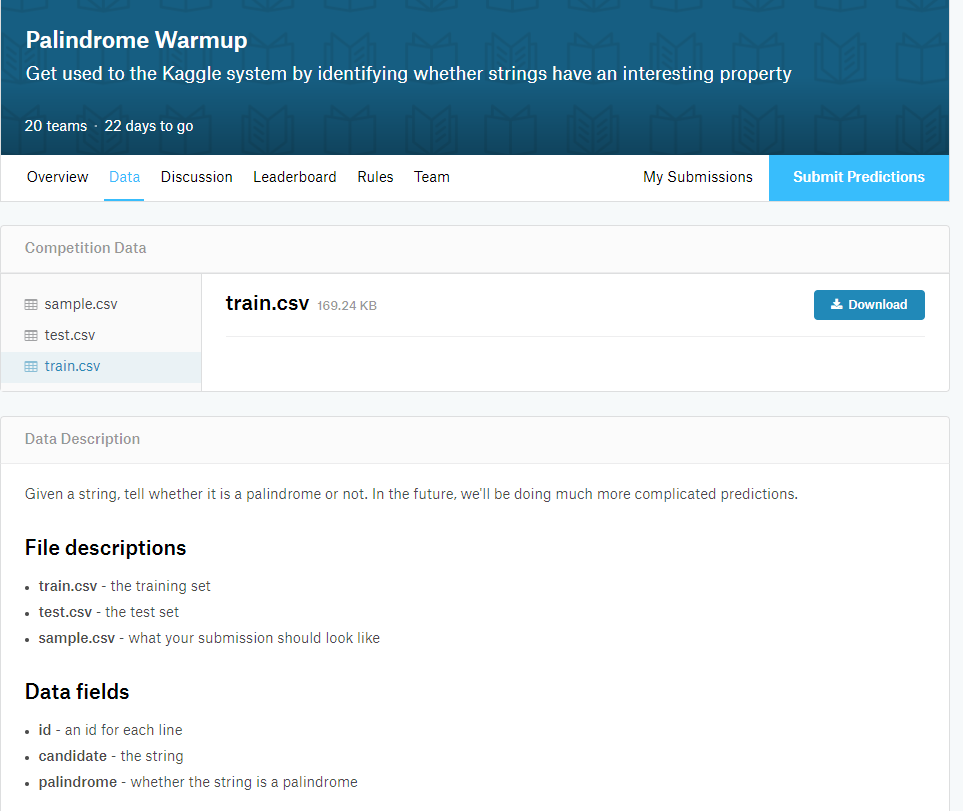
Task: Click the Data fields heading
Action: (x=77, y=692)
